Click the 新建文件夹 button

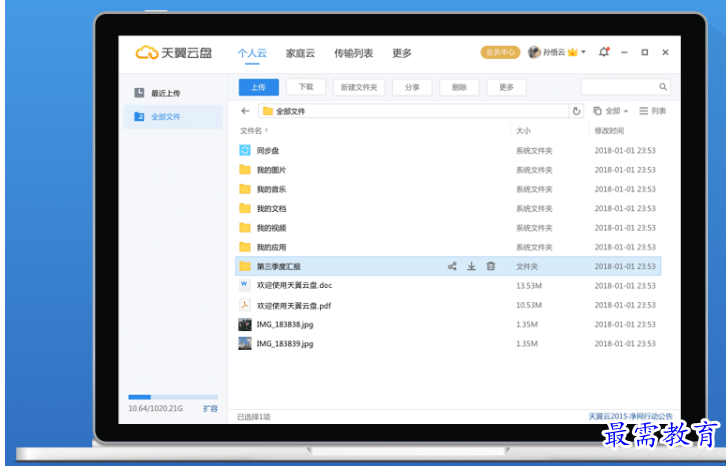[x=359, y=87]
